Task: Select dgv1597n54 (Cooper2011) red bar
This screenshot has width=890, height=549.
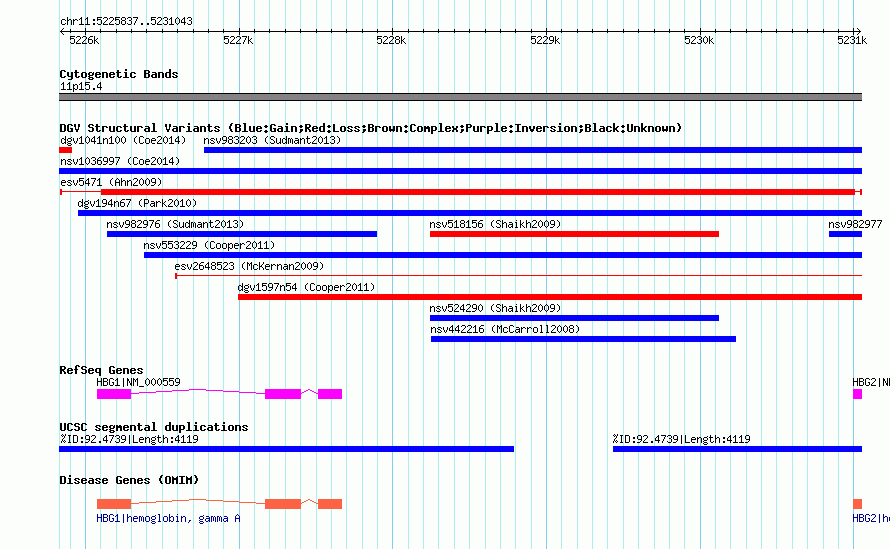Action: coord(550,297)
